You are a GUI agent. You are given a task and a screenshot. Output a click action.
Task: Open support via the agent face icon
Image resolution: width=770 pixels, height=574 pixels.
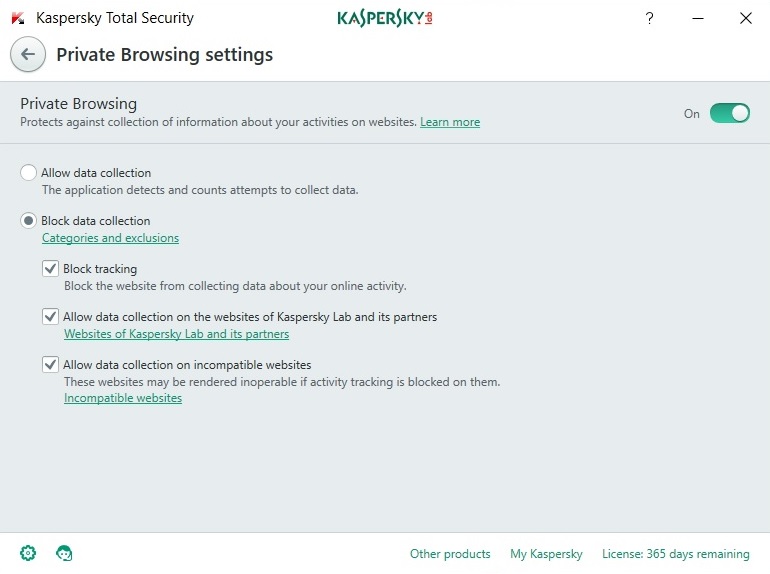pyautogui.click(x=64, y=553)
